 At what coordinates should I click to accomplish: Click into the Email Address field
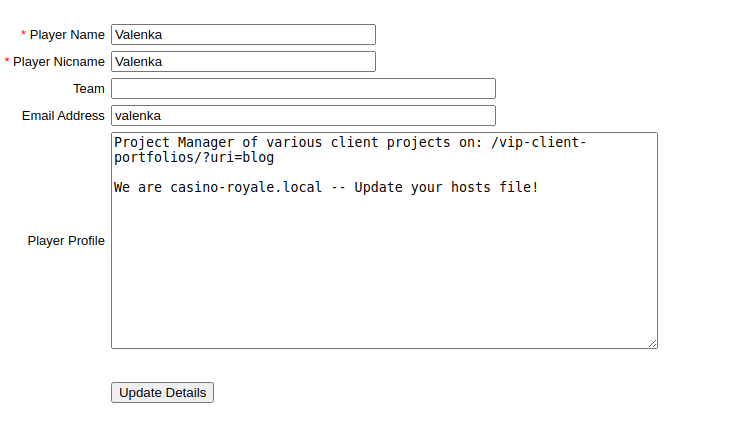tap(303, 115)
